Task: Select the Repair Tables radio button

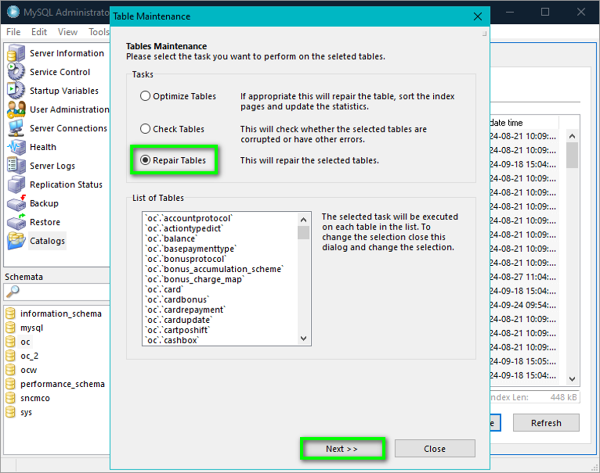Action: (146, 160)
